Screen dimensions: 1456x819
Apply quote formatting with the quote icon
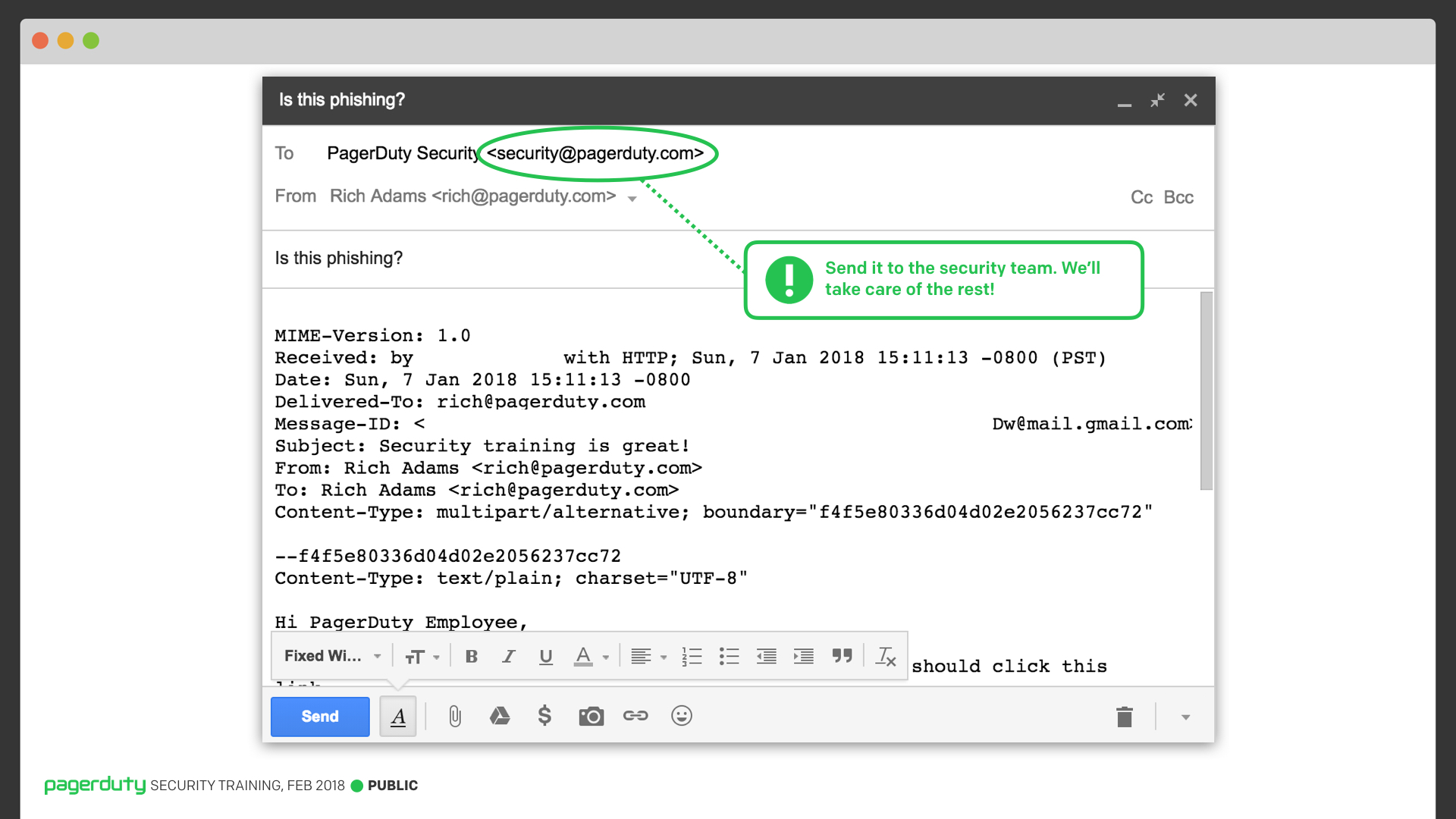[842, 656]
